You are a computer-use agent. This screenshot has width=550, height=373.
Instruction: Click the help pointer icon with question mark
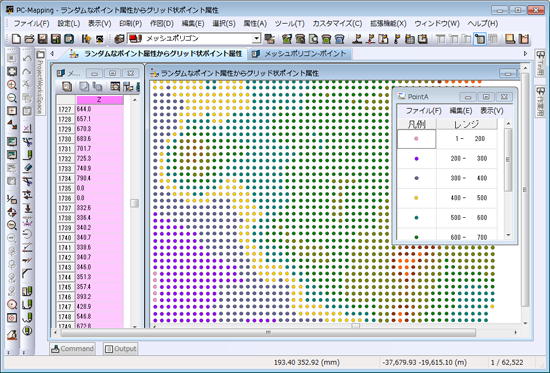(86, 39)
